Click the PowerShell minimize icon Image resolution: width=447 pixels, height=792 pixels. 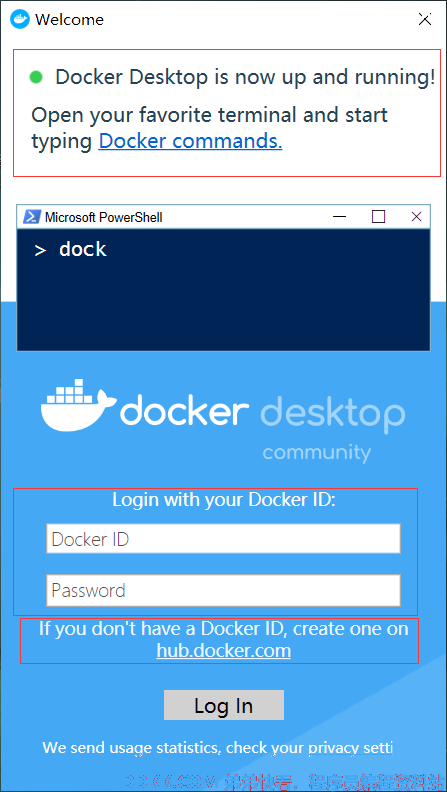[x=339, y=217]
